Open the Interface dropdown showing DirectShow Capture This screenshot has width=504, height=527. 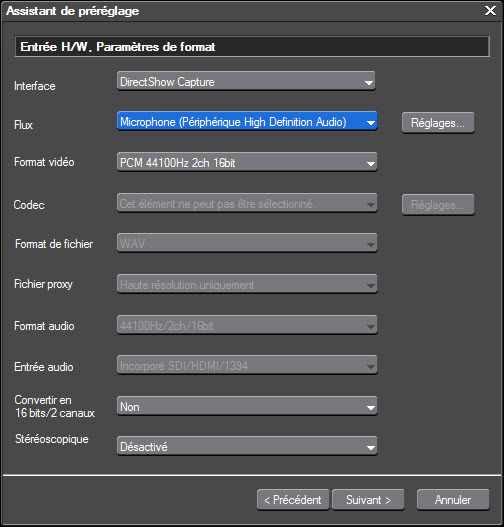(246, 81)
